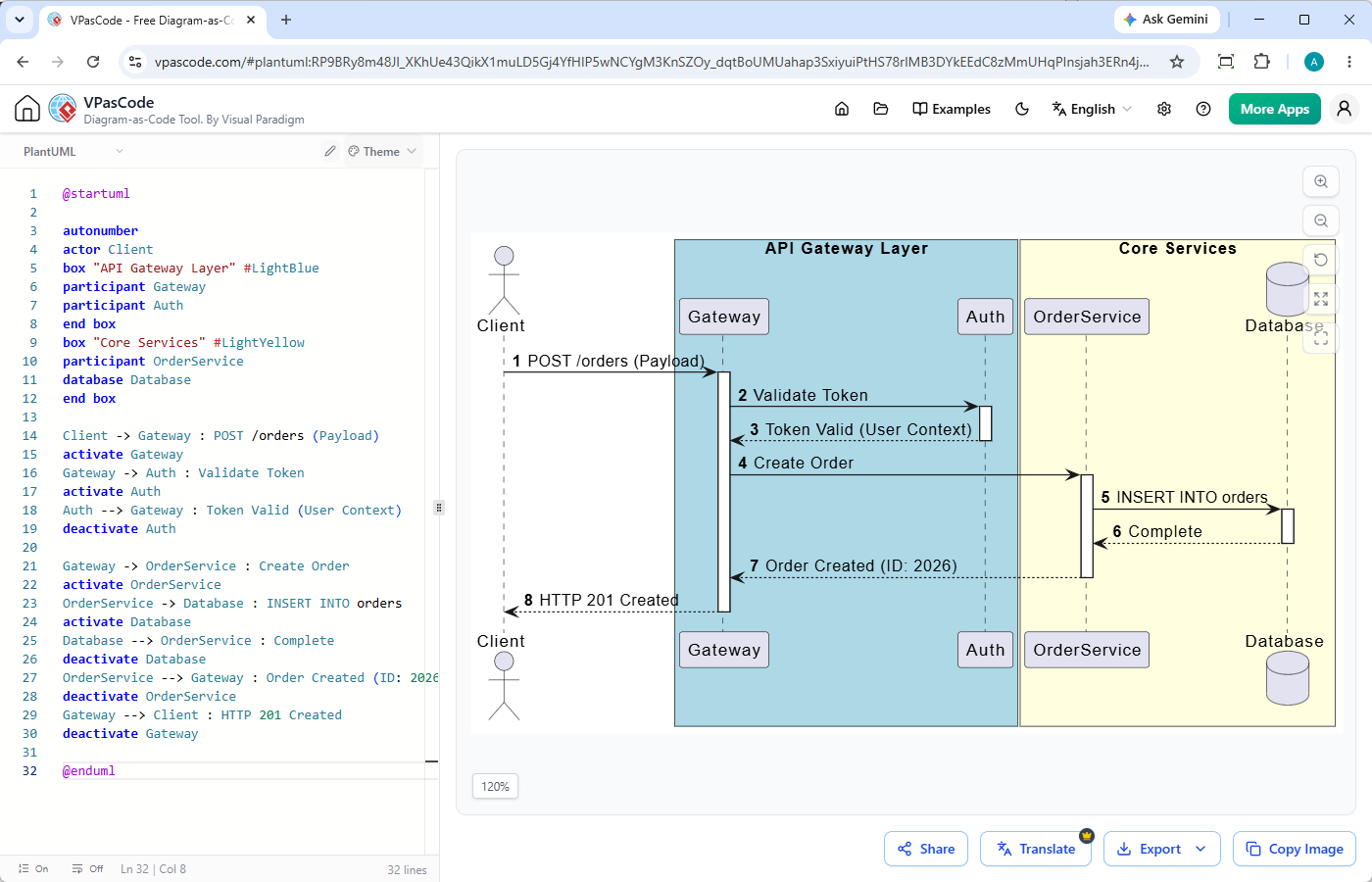Screen dimensions: 1372x882
Task: Open the folder icon in the header
Action: click(x=881, y=109)
